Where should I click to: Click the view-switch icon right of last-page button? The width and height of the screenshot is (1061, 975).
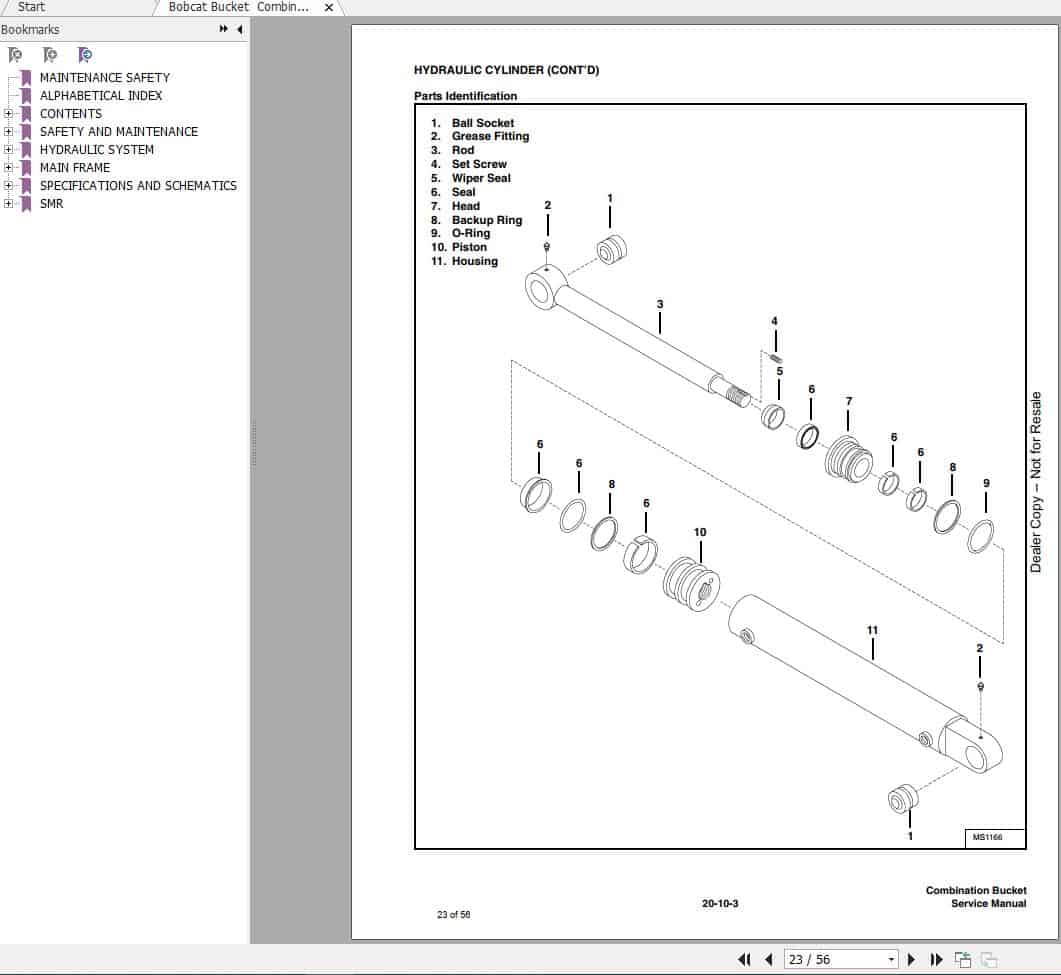(961, 958)
